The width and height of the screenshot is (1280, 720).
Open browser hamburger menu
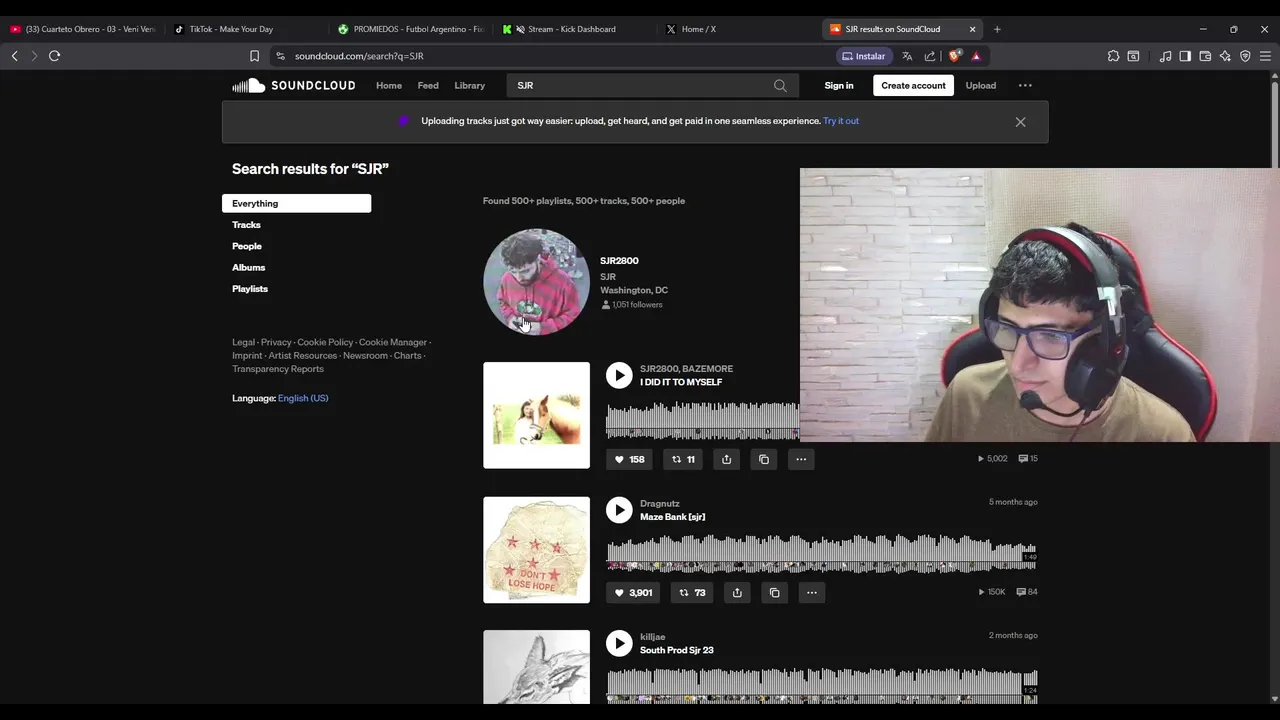(x=1265, y=56)
